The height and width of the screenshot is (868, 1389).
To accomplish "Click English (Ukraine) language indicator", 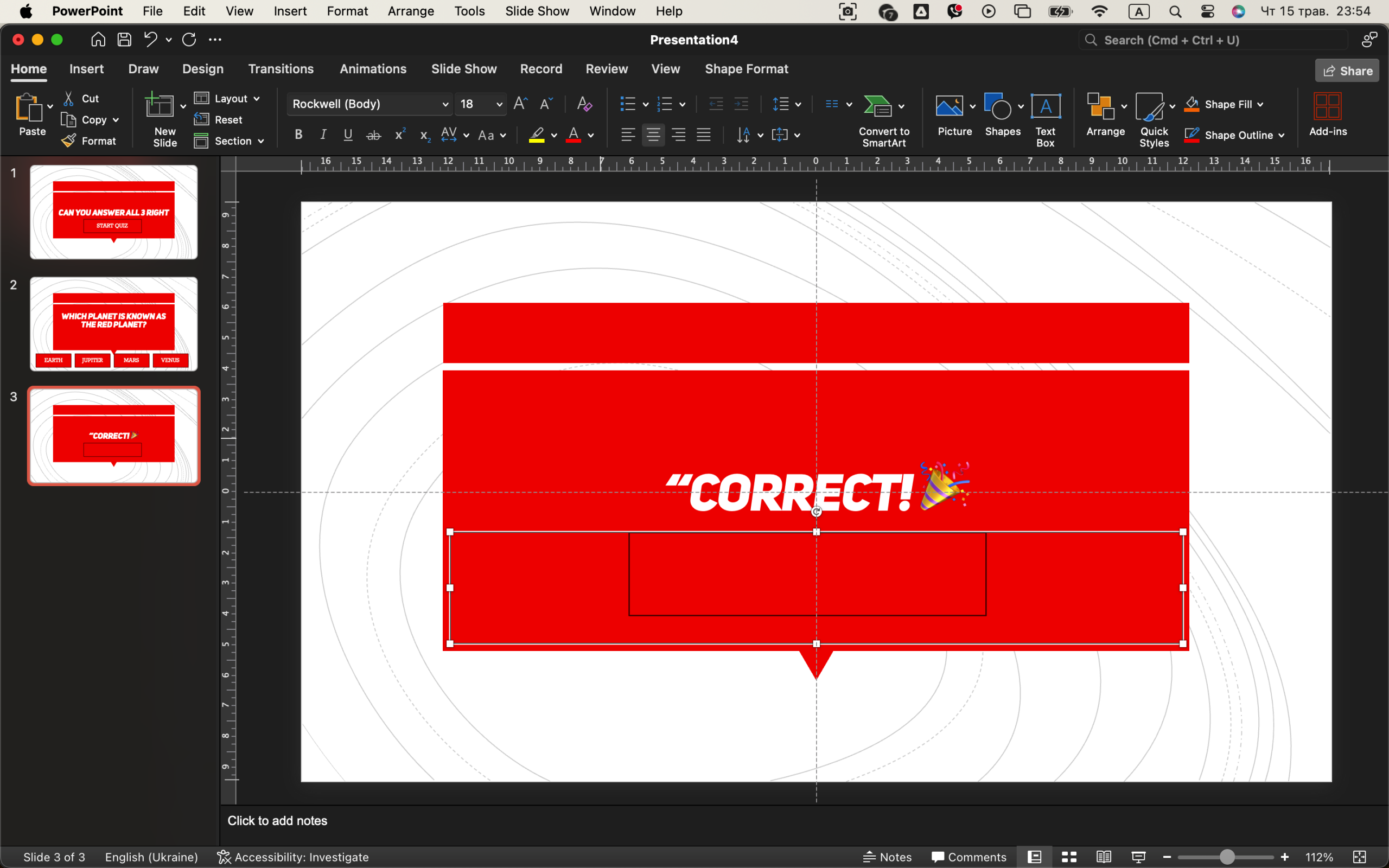I will pyautogui.click(x=151, y=857).
